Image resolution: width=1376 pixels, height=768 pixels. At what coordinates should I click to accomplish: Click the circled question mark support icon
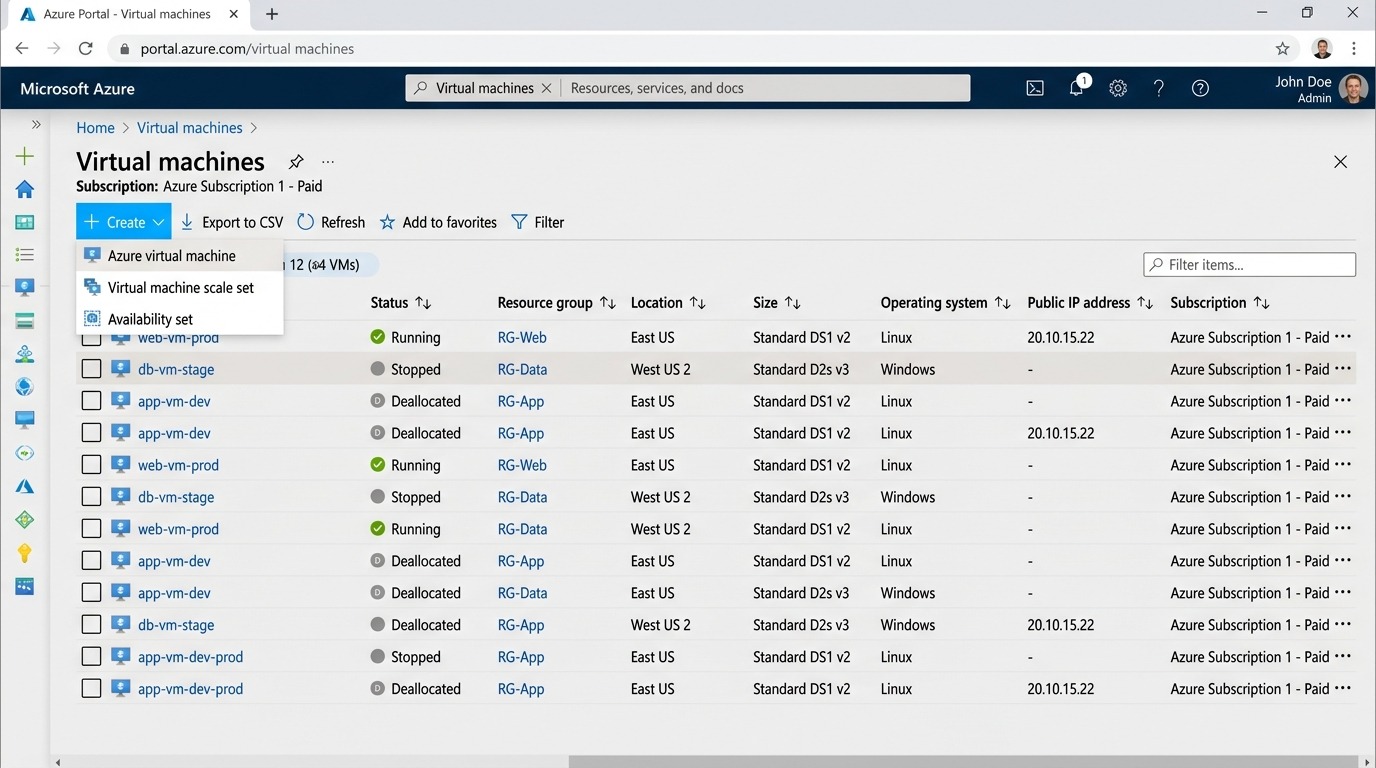coord(1201,88)
